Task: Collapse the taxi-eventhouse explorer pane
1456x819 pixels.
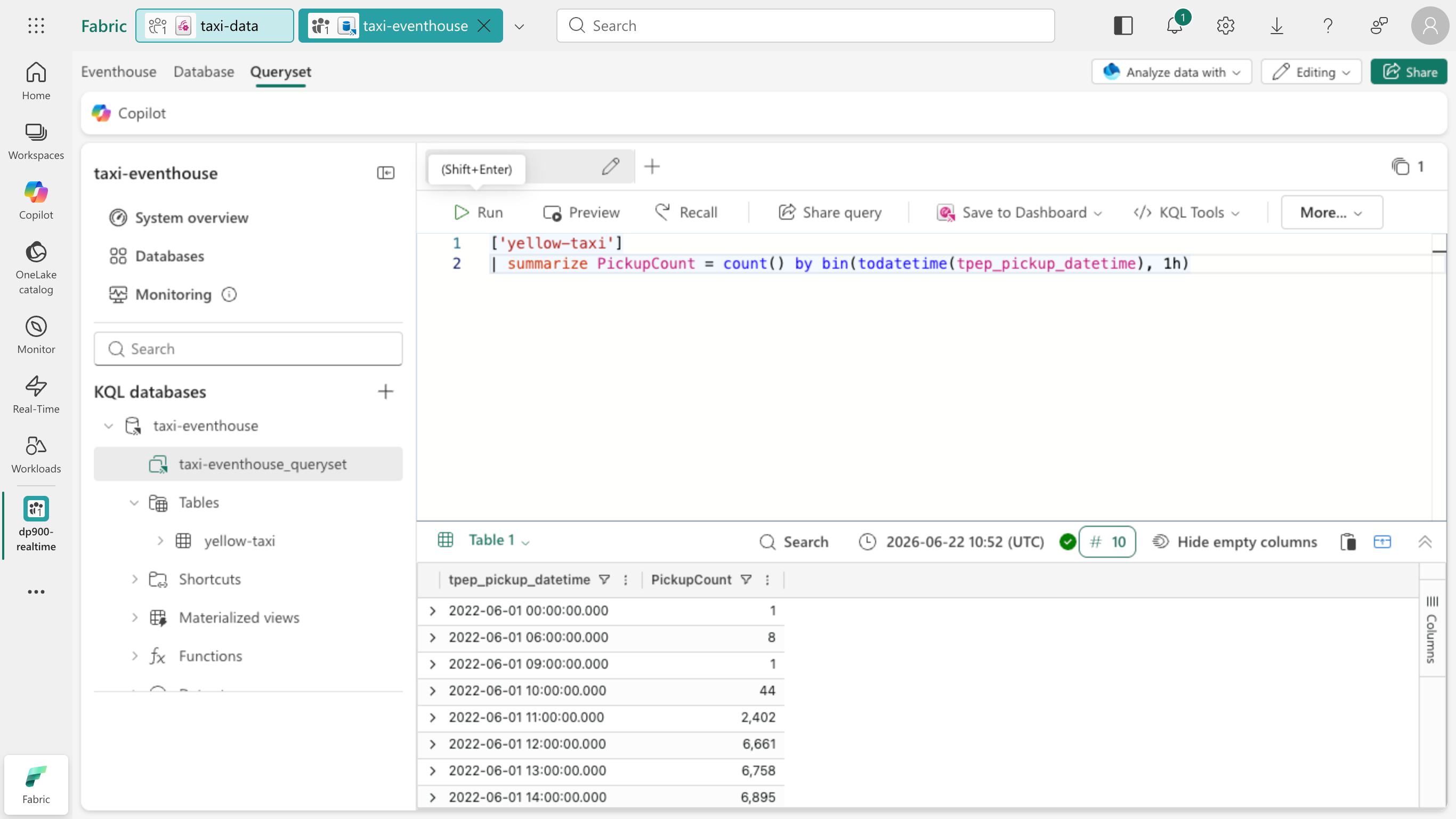Action: click(x=385, y=173)
